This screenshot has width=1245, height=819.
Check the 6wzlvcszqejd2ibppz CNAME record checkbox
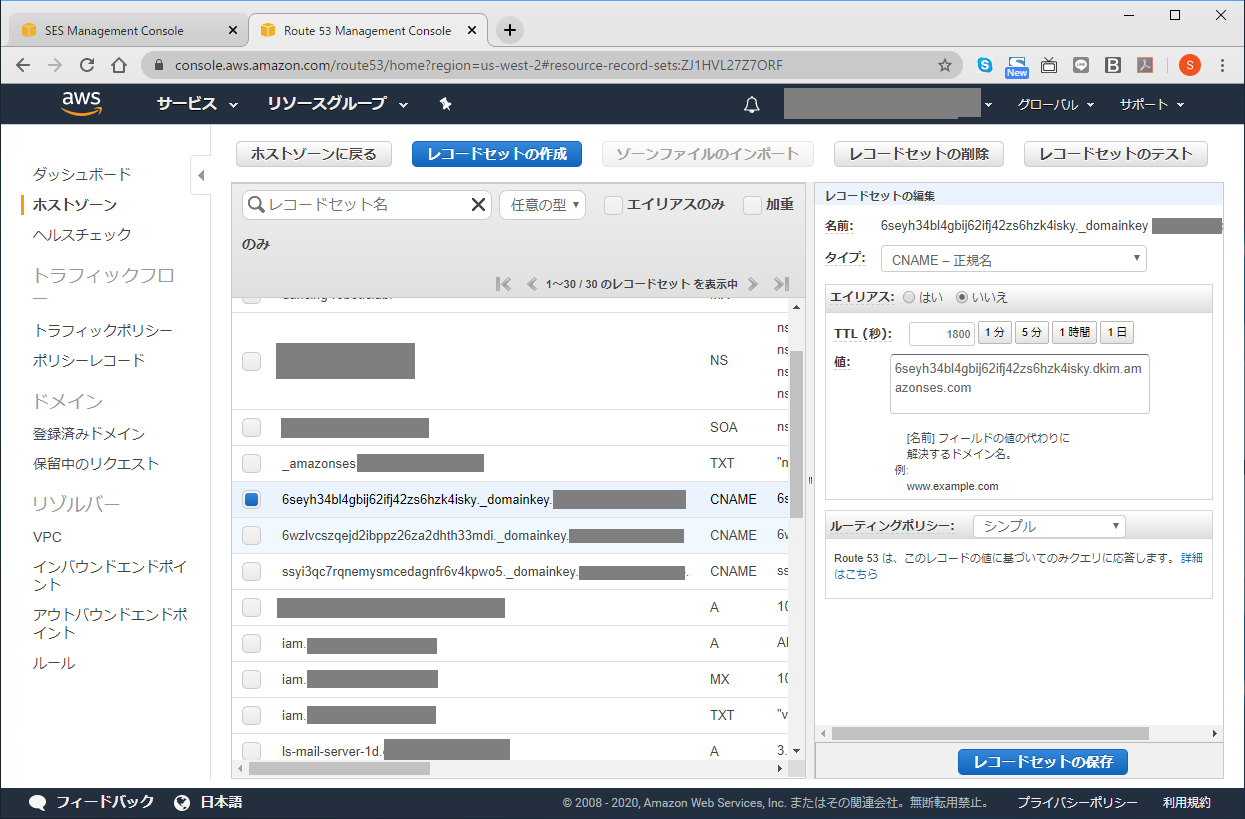[252, 535]
